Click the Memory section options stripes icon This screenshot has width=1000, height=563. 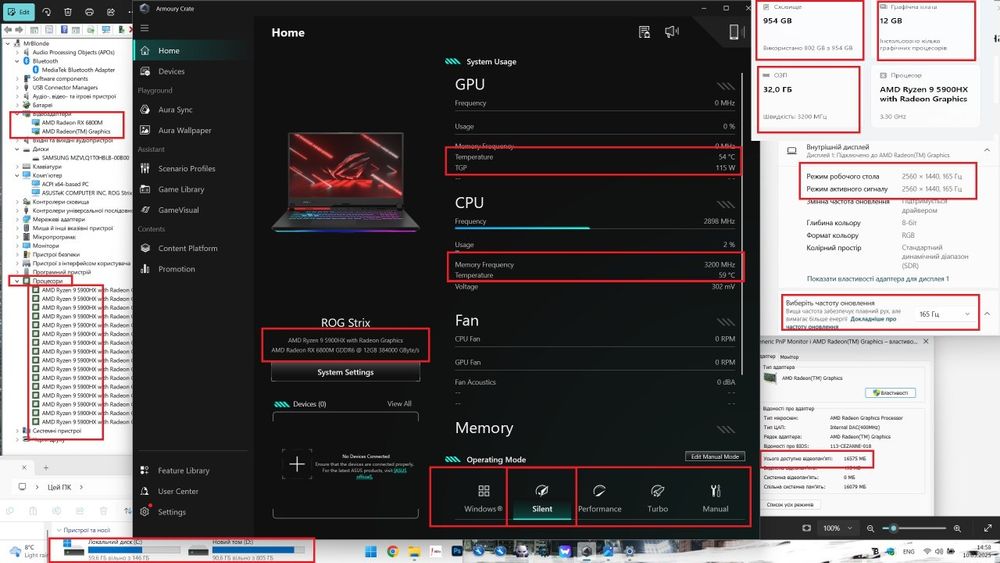(x=726, y=430)
